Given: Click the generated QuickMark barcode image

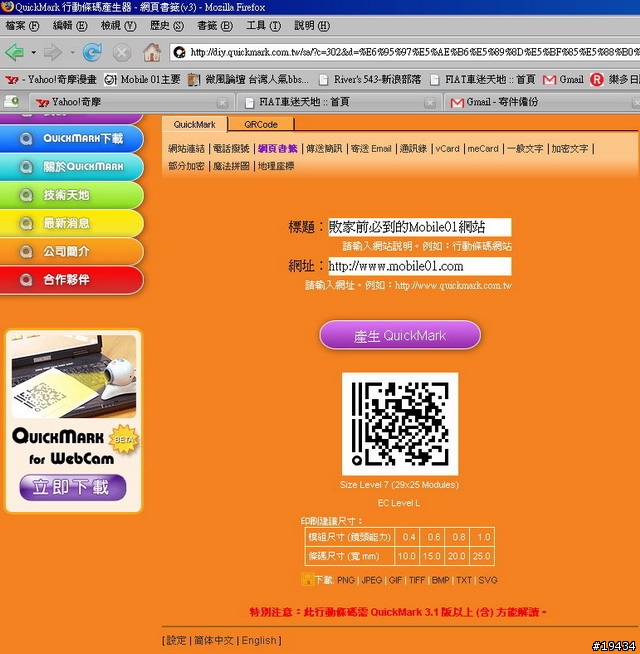Looking at the screenshot, I should (x=400, y=424).
